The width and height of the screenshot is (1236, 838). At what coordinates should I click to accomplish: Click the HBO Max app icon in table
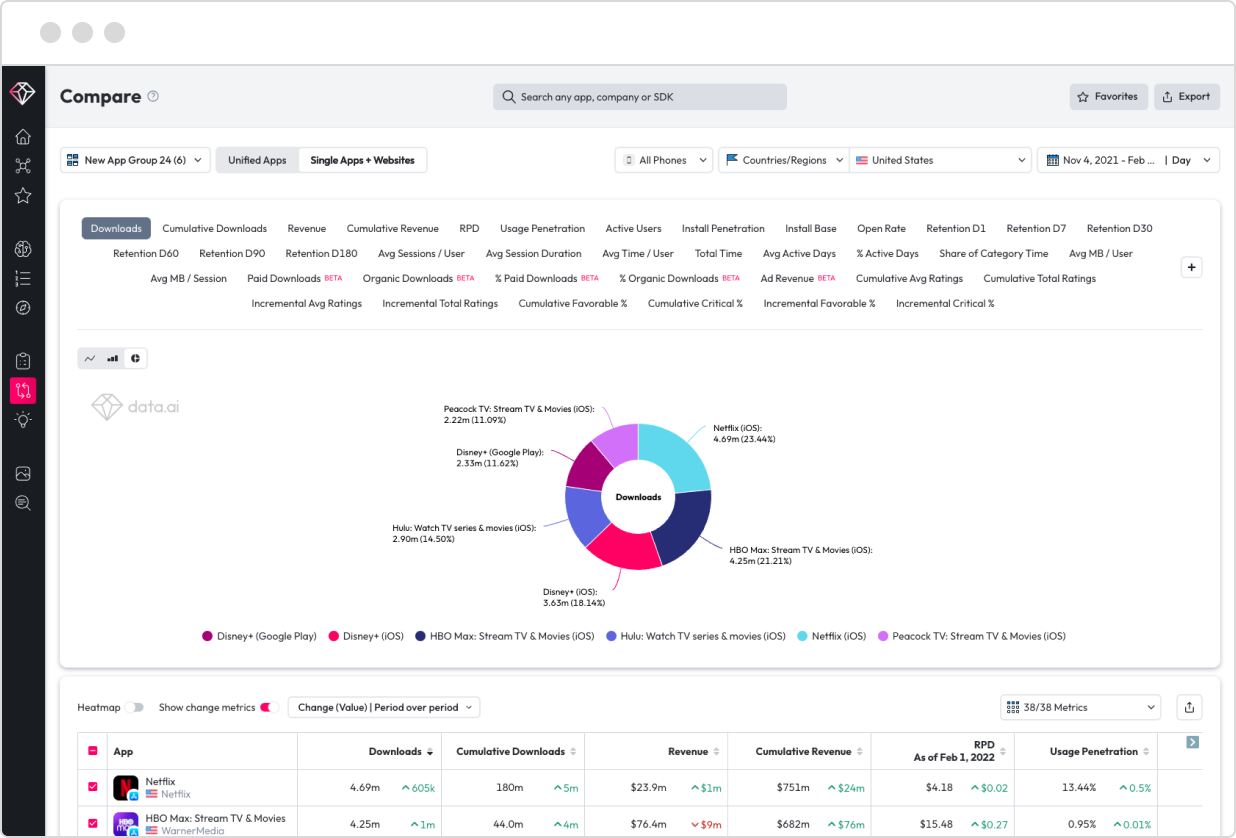point(125,824)
